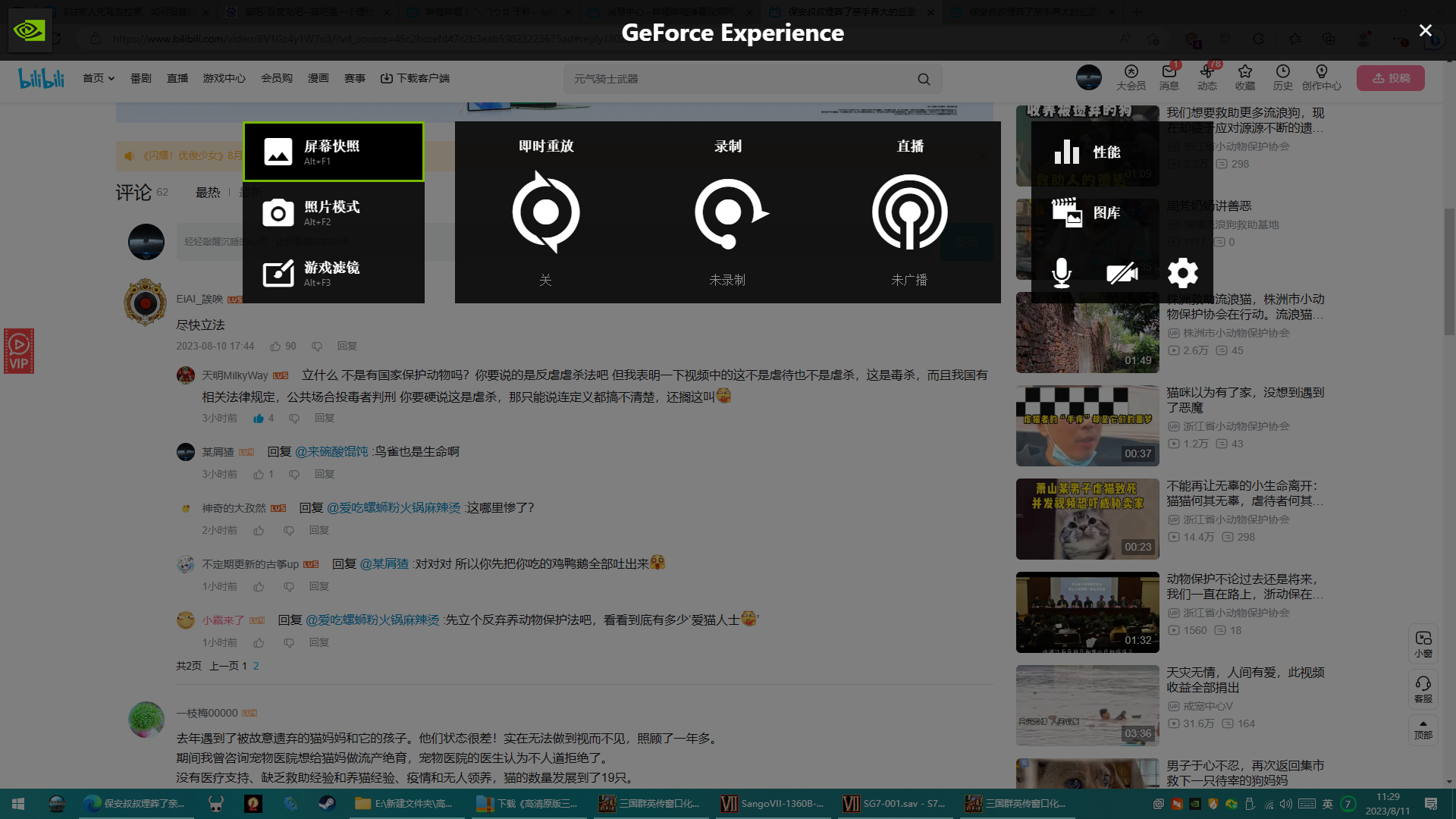Open the notification center icon
The width and height of the screenshot is (1456, 819).
click(x=1431, y=804)
